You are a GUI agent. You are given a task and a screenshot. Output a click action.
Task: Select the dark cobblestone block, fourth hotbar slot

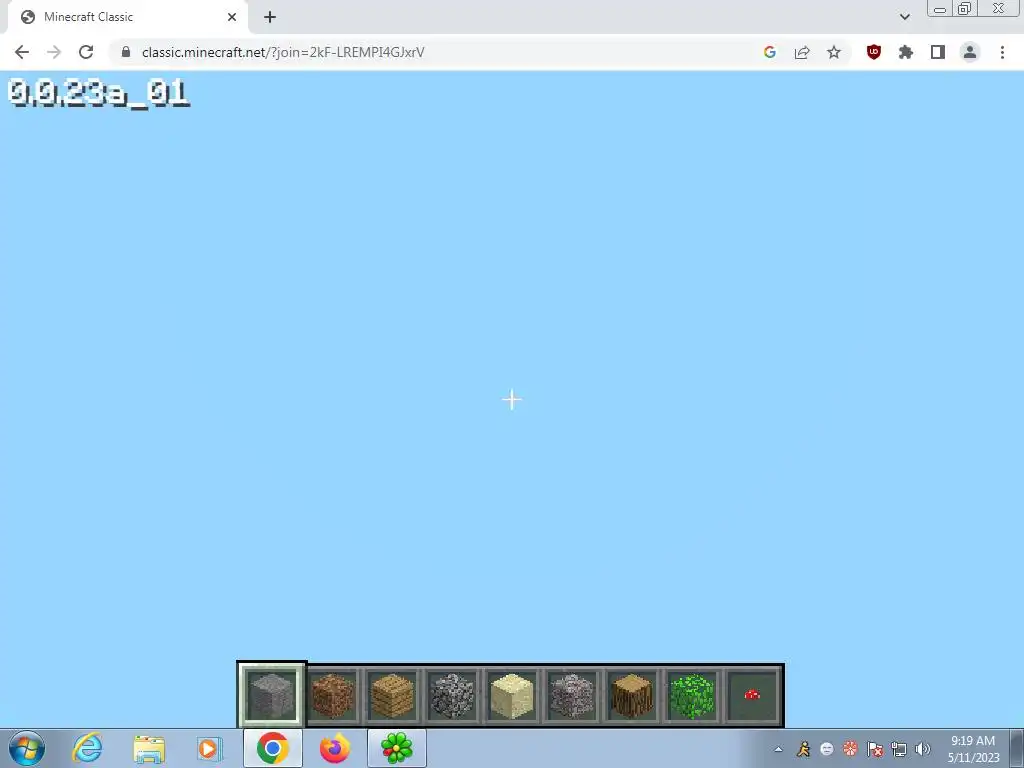click(452, 696)
